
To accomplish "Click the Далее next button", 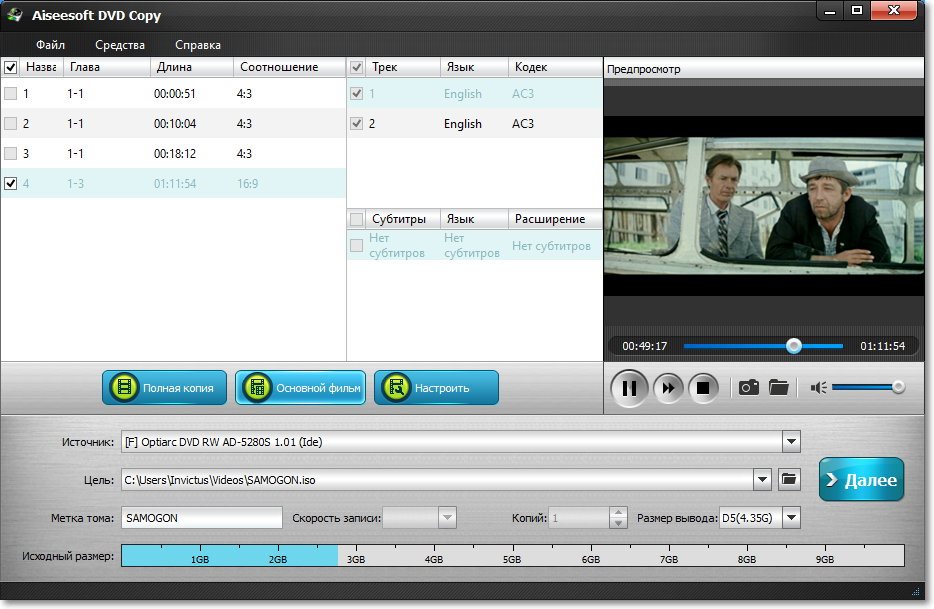I will (861, 479).
